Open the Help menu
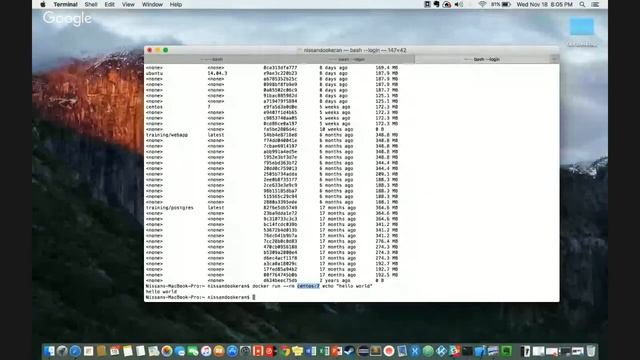 176,4
